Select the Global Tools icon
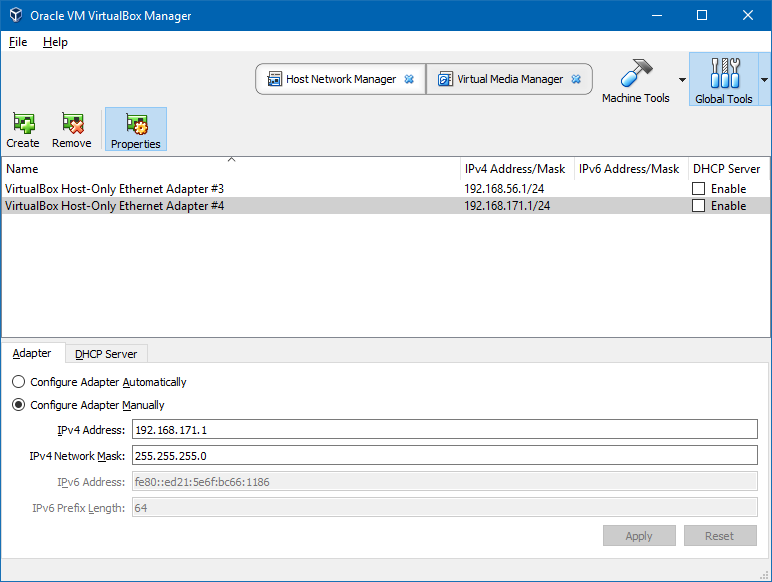The image size is (772, 582). click(724, 74)
